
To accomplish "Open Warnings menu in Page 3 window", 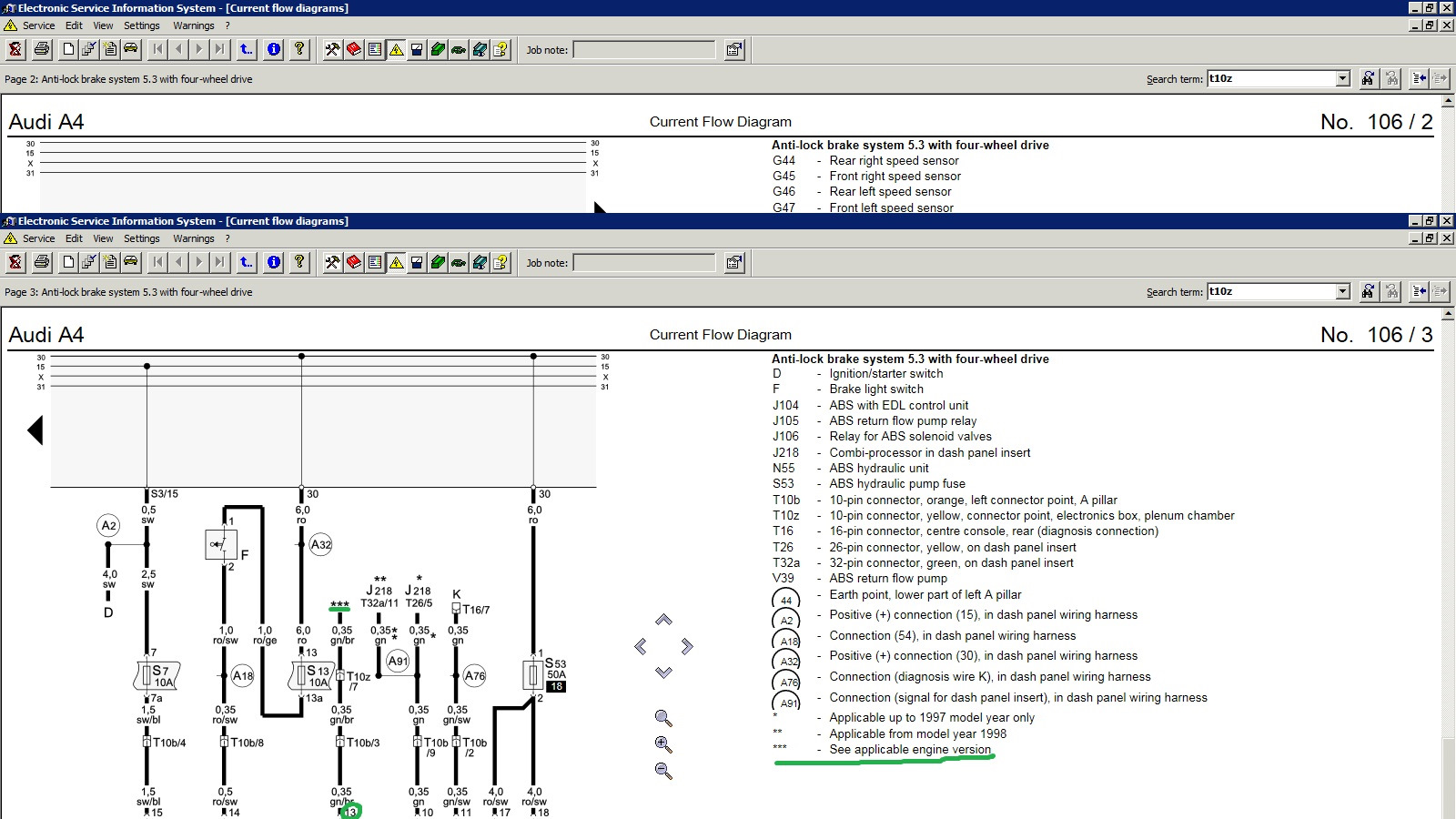I will 194,238.
